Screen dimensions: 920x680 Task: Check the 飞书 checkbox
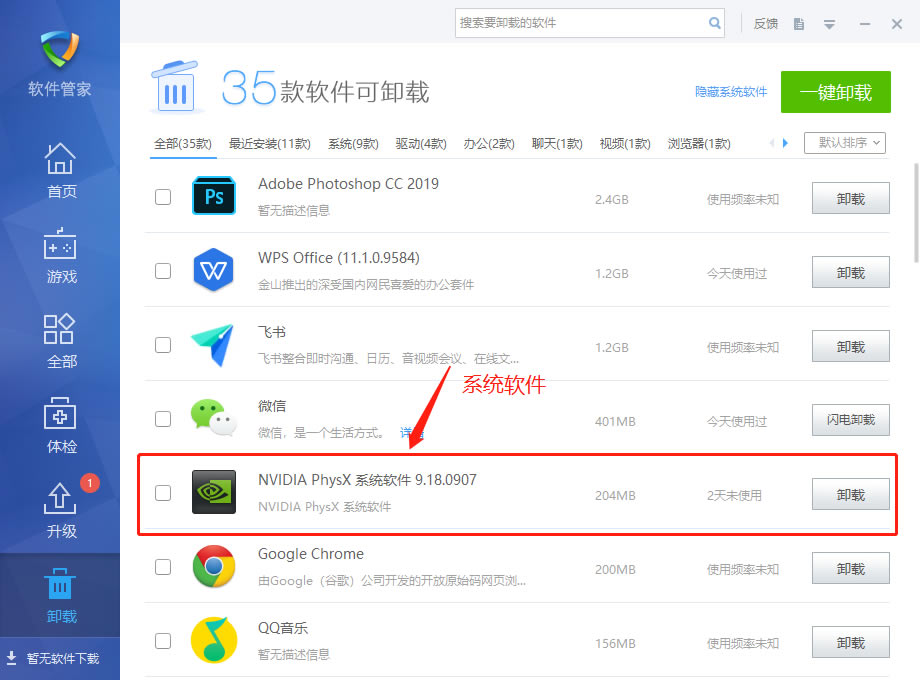pyautogui.click(x=163, y=345)
